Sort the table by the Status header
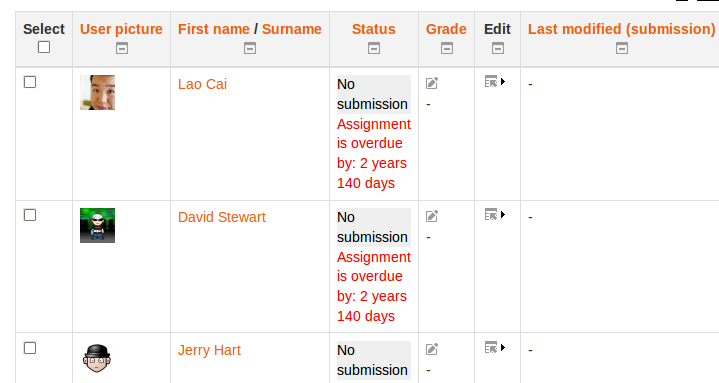 pos(373,29)
